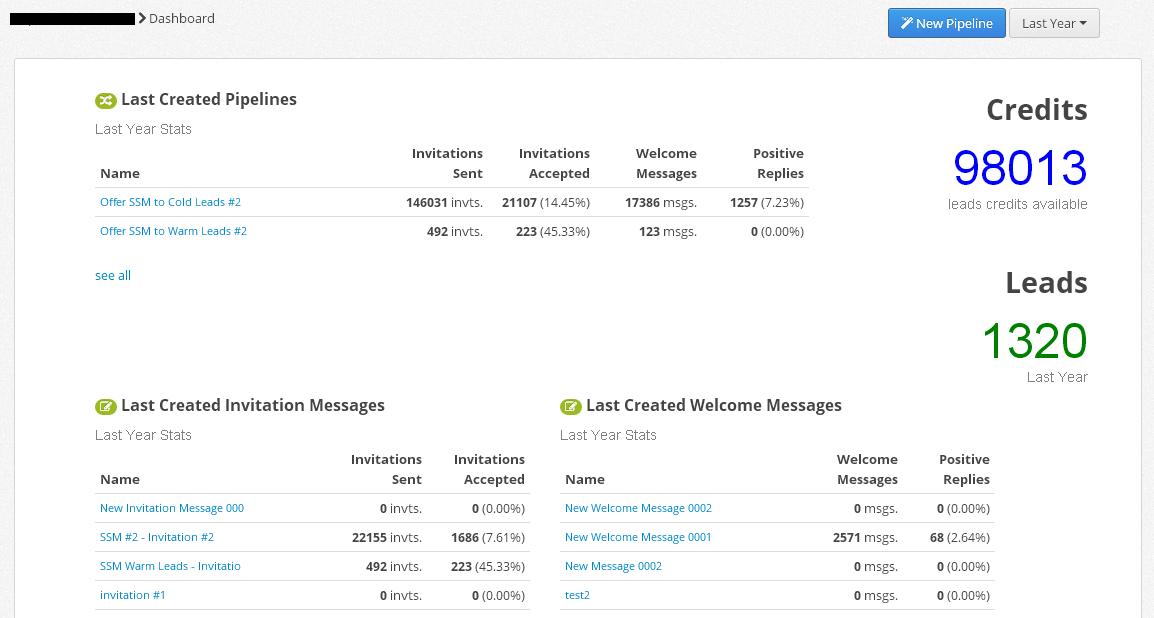1154x618 pixels.
Task: Click the Name column header in pipelines table
Action: point(120,173)
